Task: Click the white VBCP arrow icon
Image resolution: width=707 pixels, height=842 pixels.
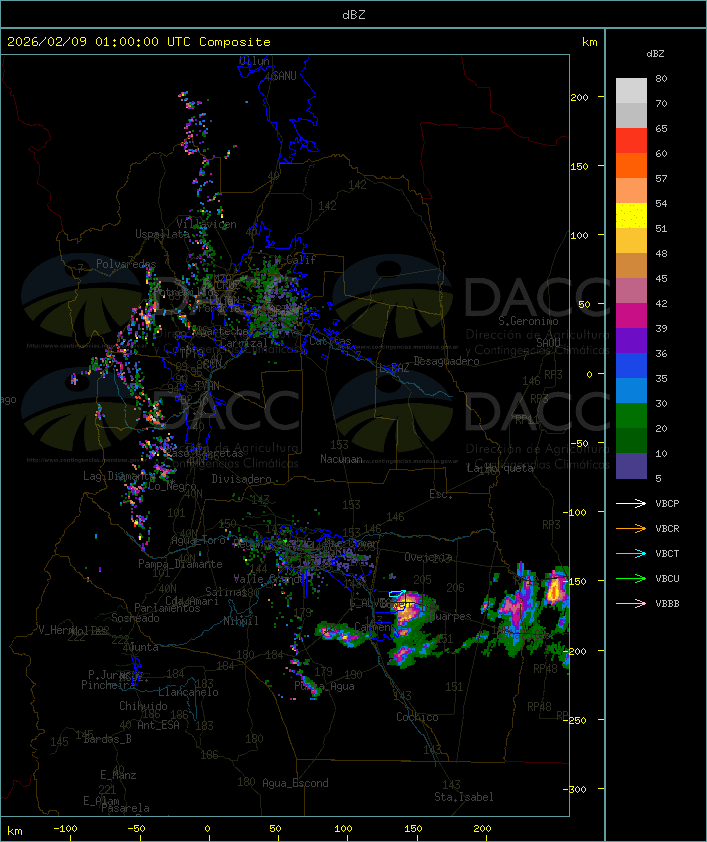Action: coord(631,503)
